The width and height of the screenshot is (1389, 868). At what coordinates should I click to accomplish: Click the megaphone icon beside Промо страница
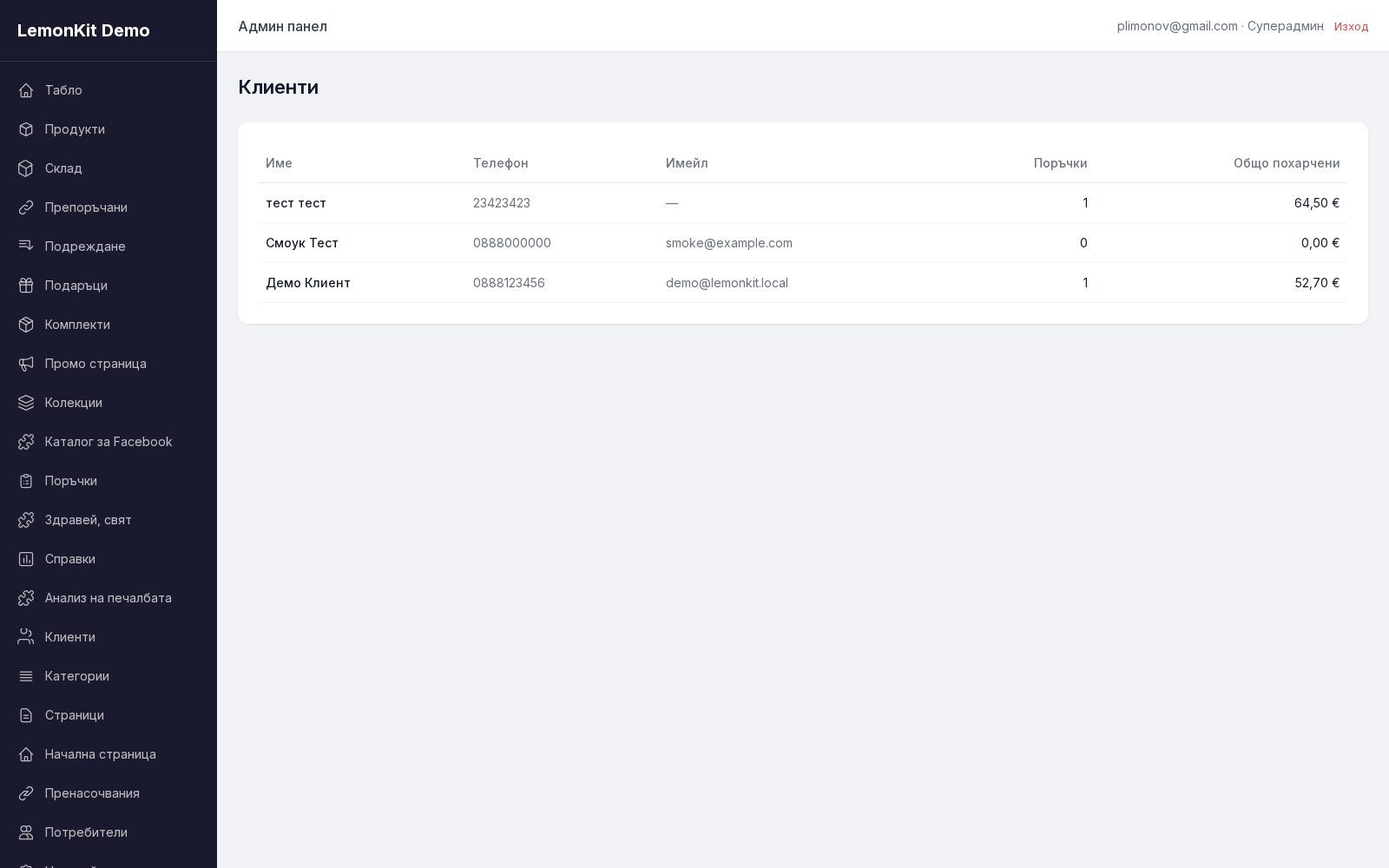[26, 364]
